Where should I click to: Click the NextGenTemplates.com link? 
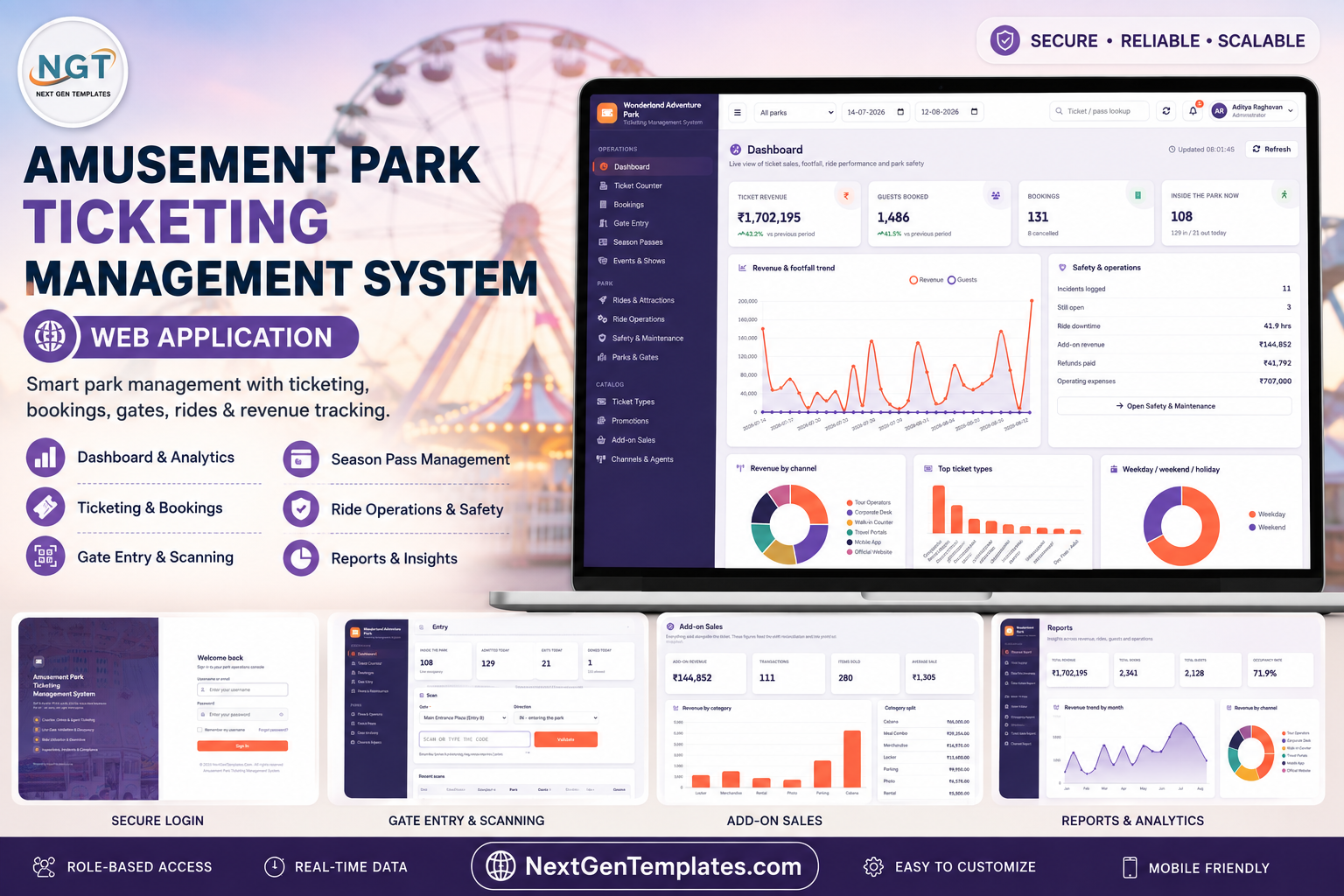[645, 866]
